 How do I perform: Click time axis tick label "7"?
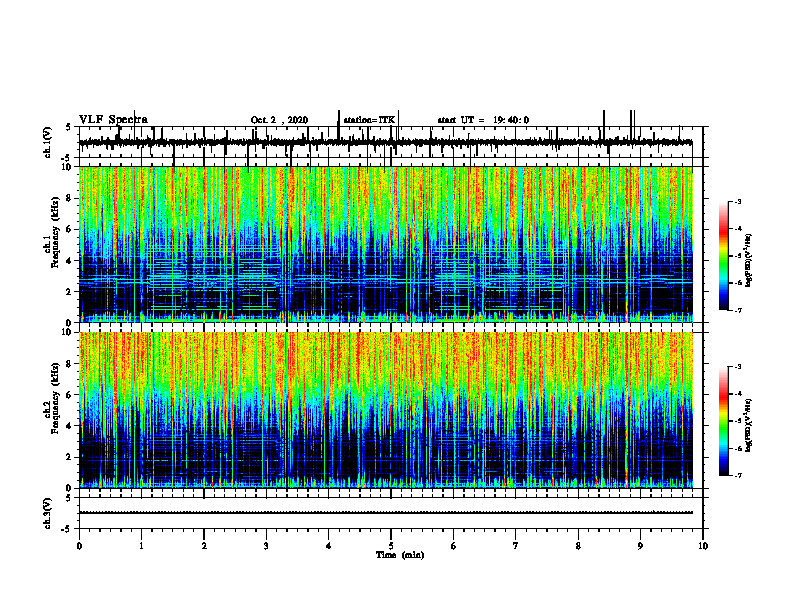[516, 546]
